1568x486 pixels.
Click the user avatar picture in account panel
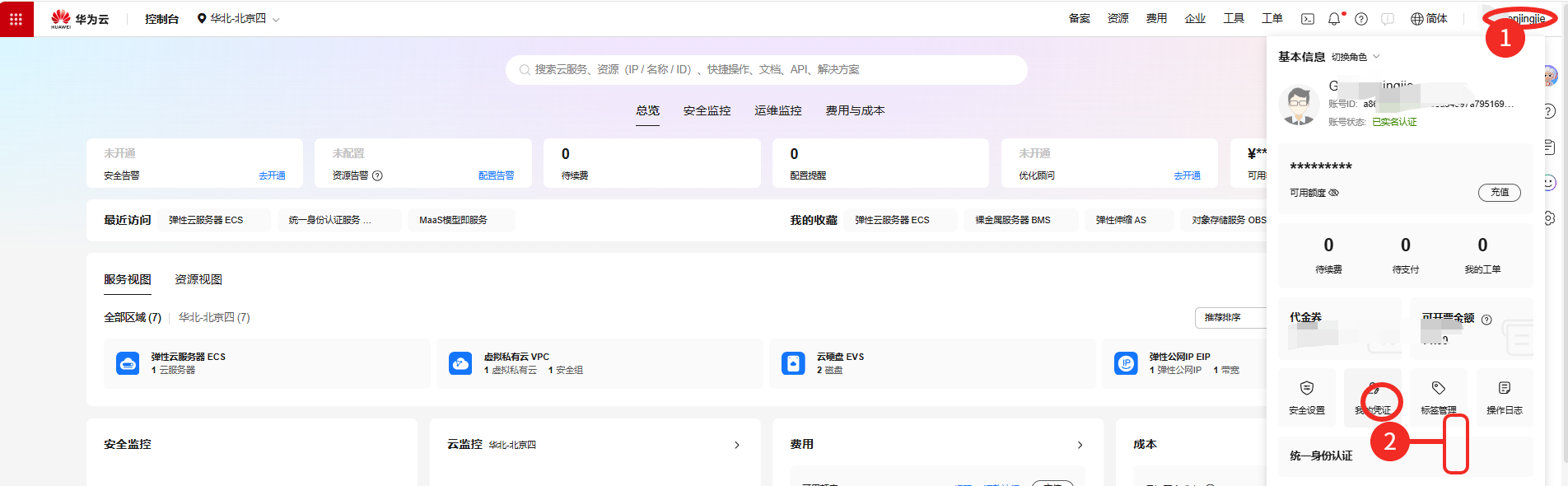(x=1299, y=105)
